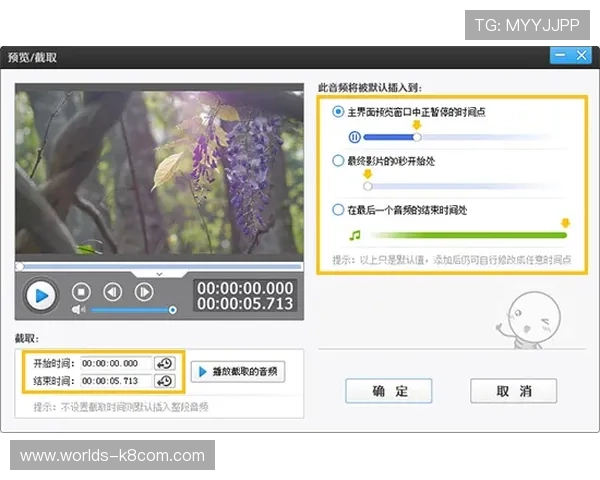Click the 播放截取的音频 button
This screenshot has height=480, width=600.
pos(237,372)
